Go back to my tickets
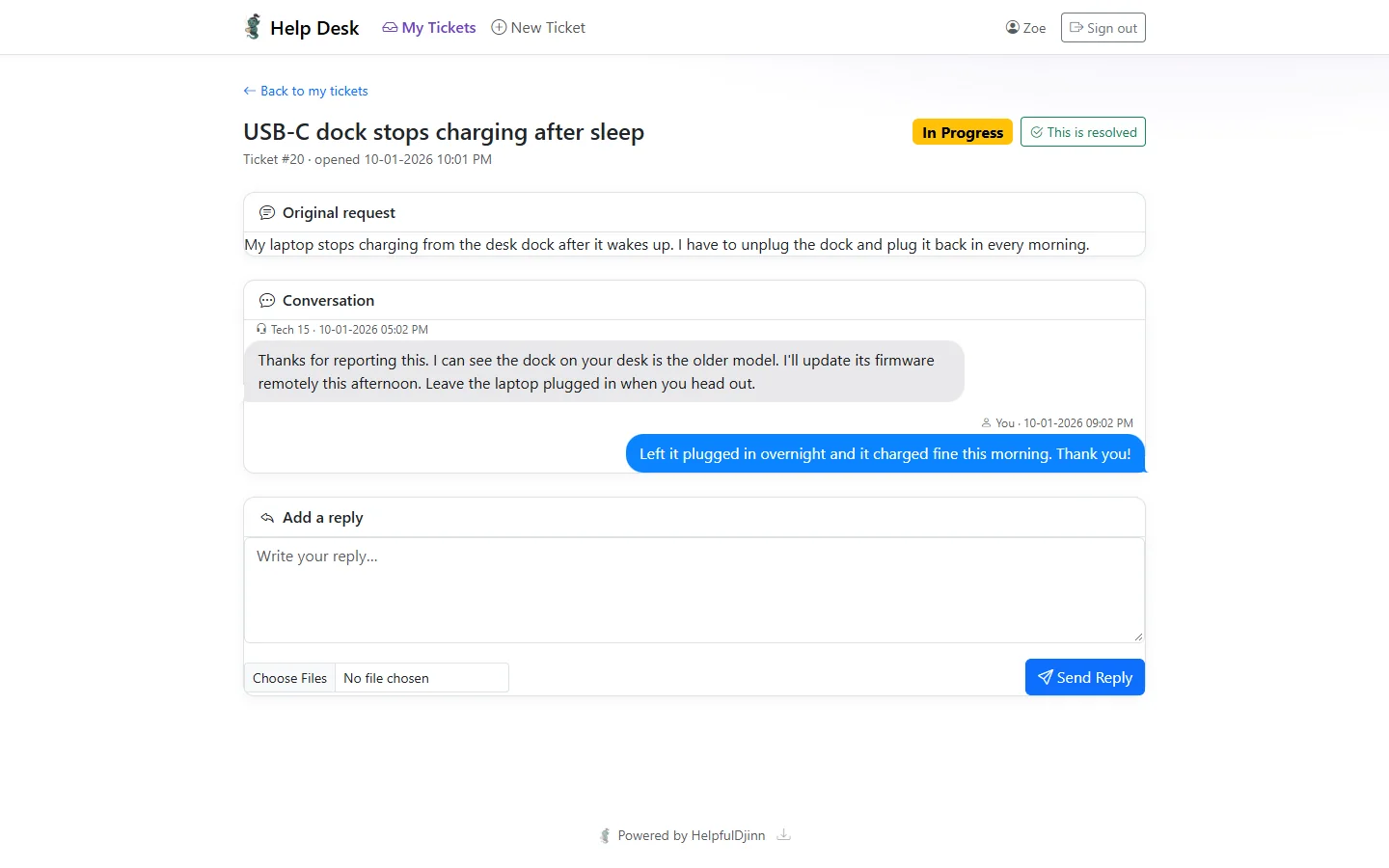 306,91
